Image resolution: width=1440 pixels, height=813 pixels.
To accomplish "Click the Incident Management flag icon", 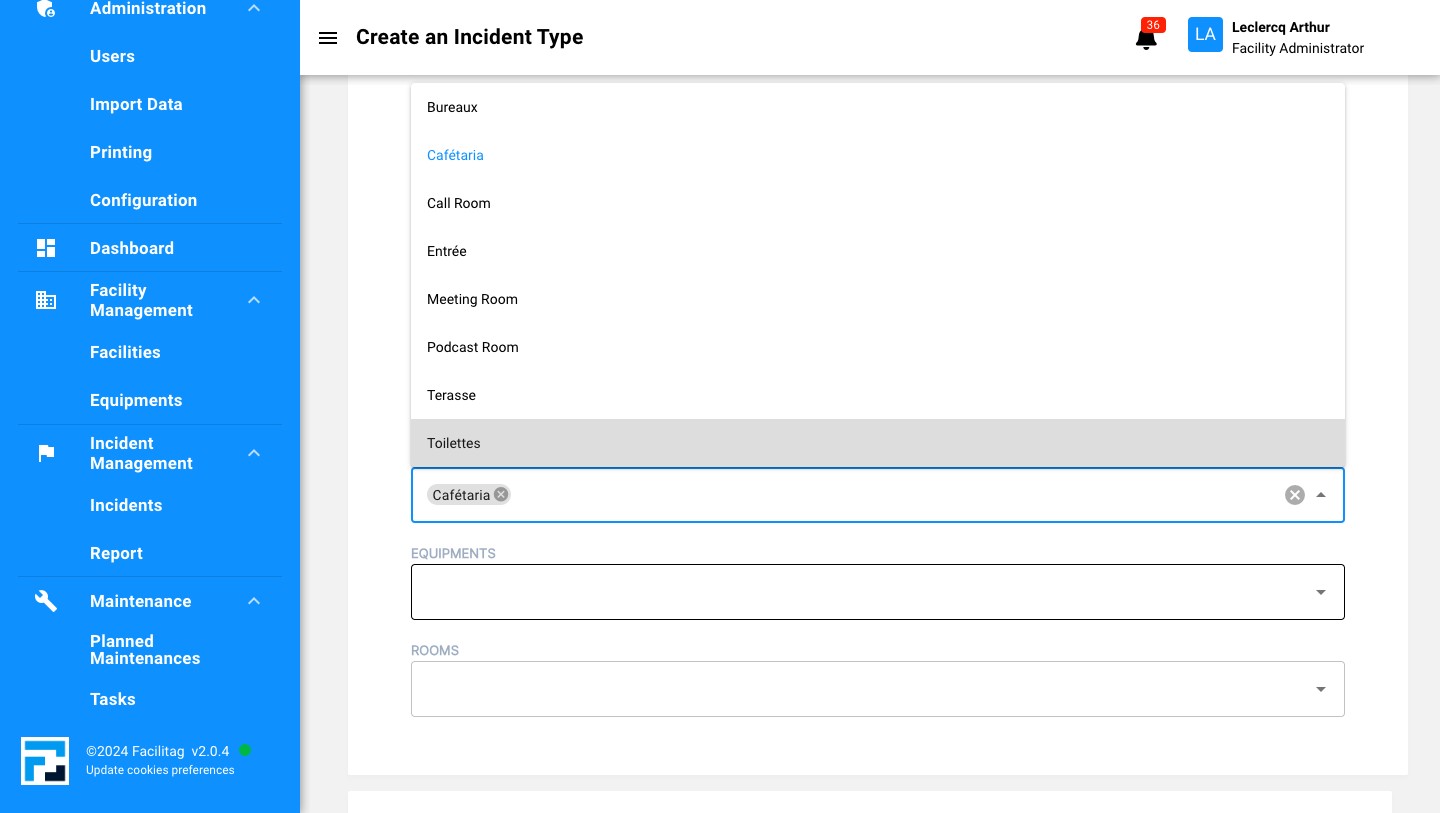I will (x=46, y=453).
